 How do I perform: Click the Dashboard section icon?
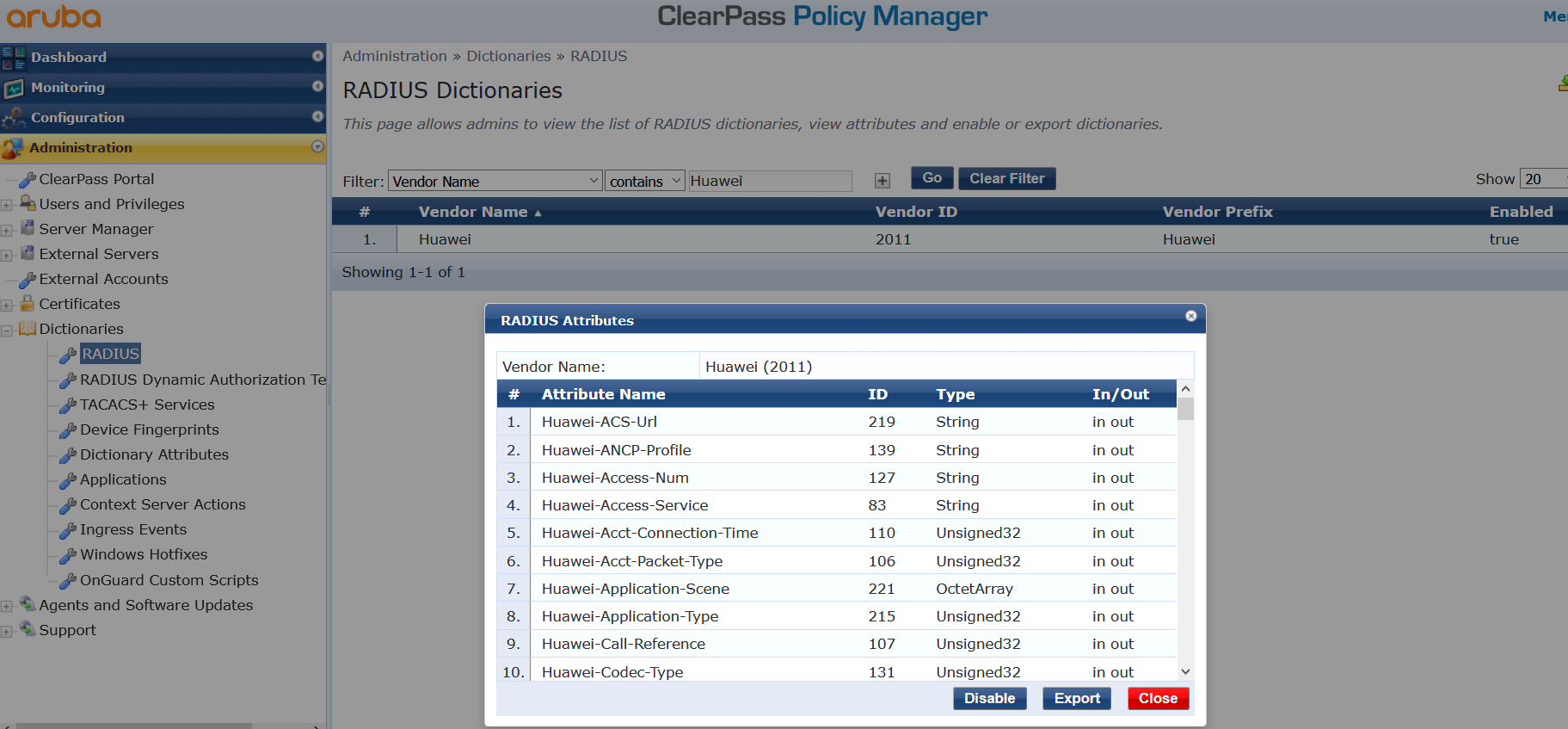14,58
